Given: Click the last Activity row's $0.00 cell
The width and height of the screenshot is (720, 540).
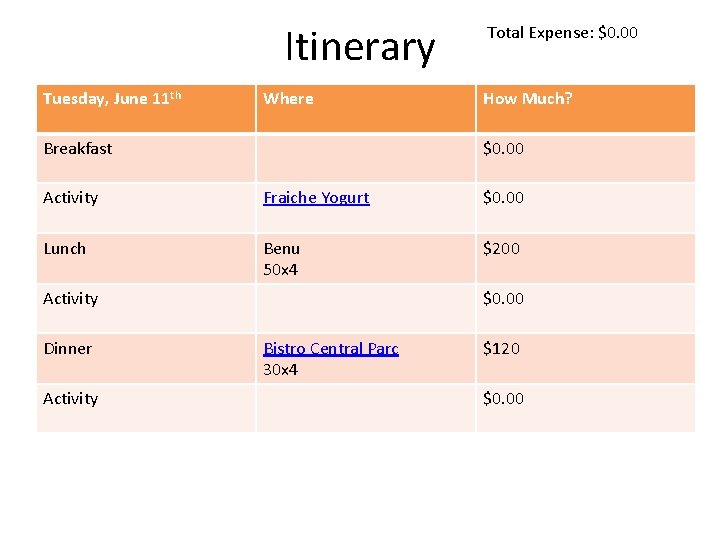Looking at the screenshot, I should tap(503, 398).
